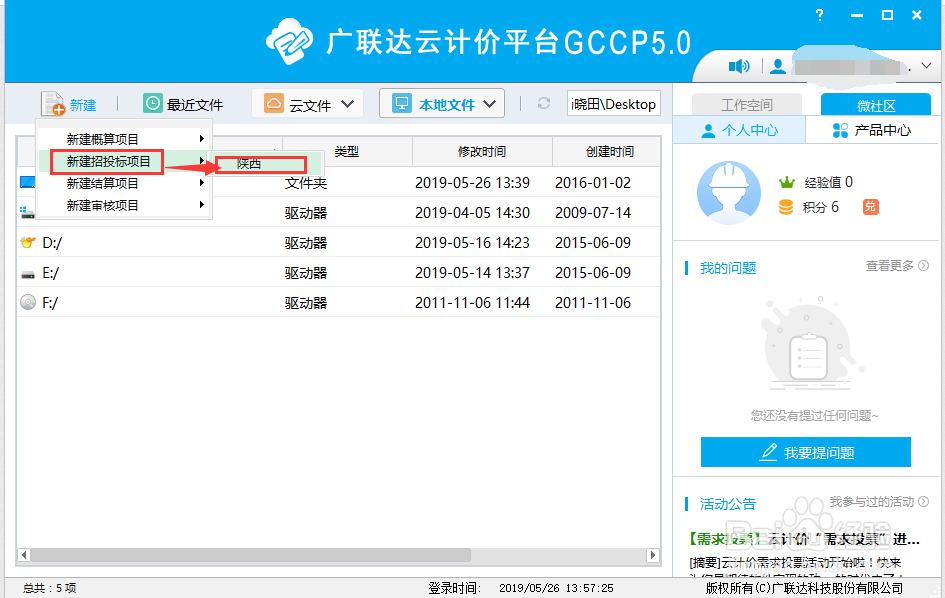Click the 新建 toolbar label
This screenshot has height=598, width=945.
(x=83, y=105)
